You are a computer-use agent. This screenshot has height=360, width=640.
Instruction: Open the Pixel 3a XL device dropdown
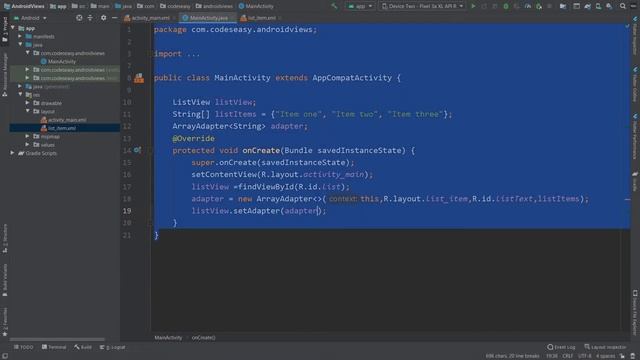click(x=422, y=6)
